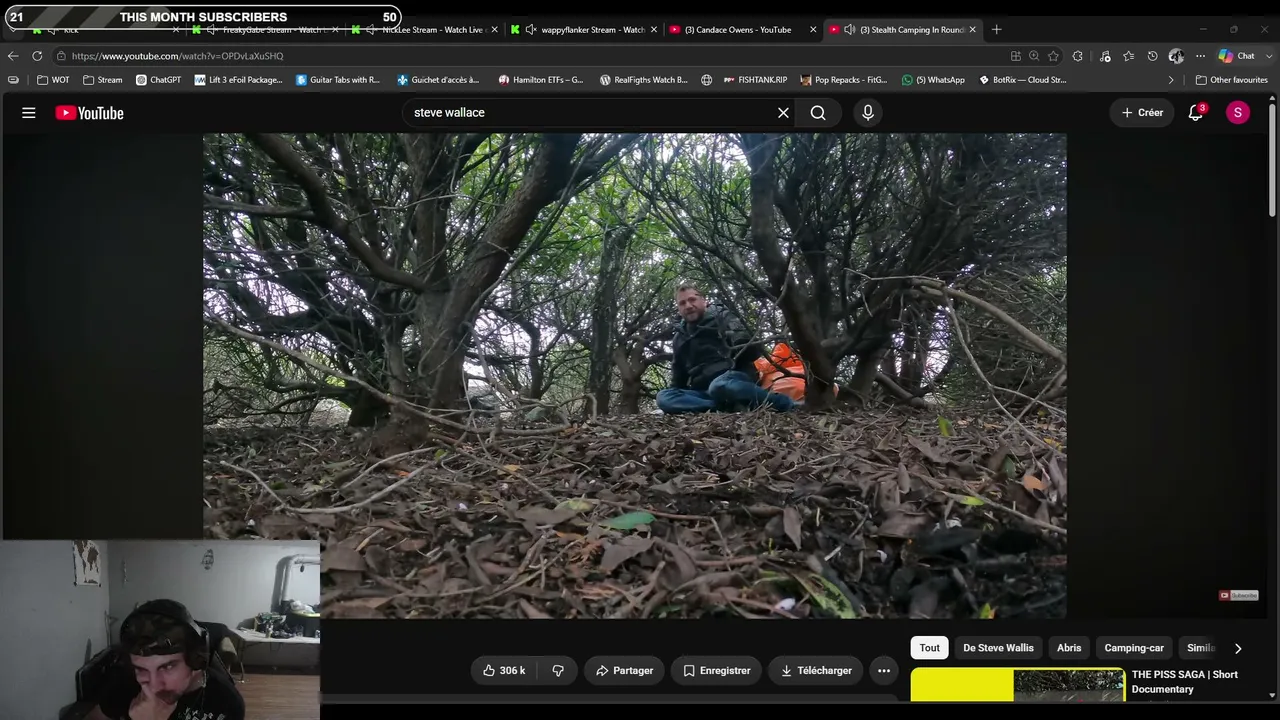Clear the 'steve wallace' search text
This screenshot has width=1280, height=720.
[783, 113]
